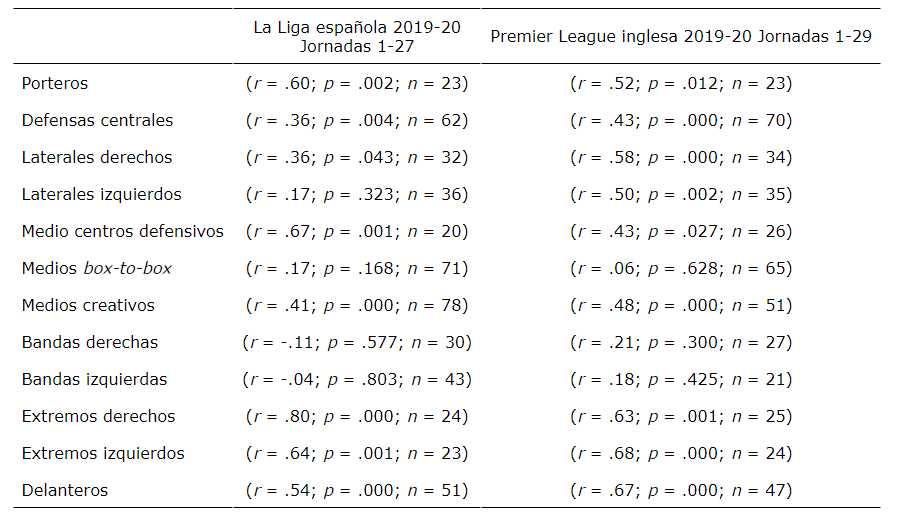Select the Defensas centrales row label
Viewport: 915px width, 513px height.
(97, 121)
